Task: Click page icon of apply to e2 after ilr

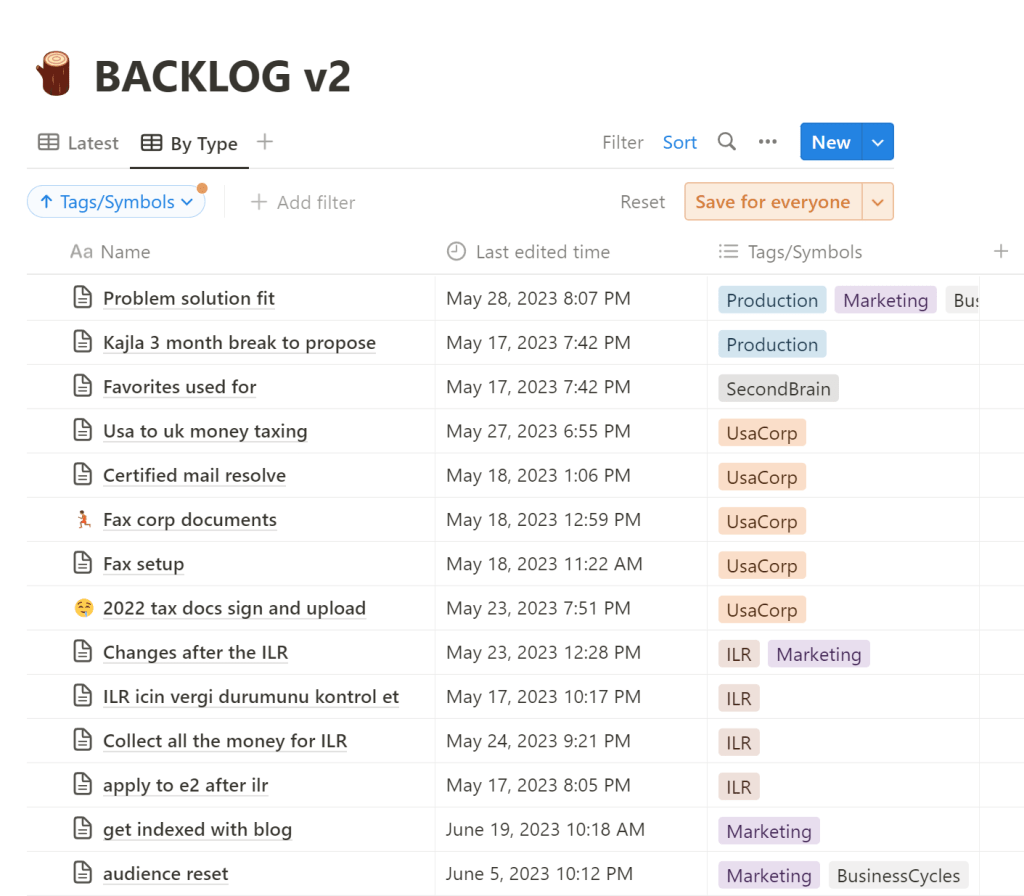Action: [x=82, y=785]
